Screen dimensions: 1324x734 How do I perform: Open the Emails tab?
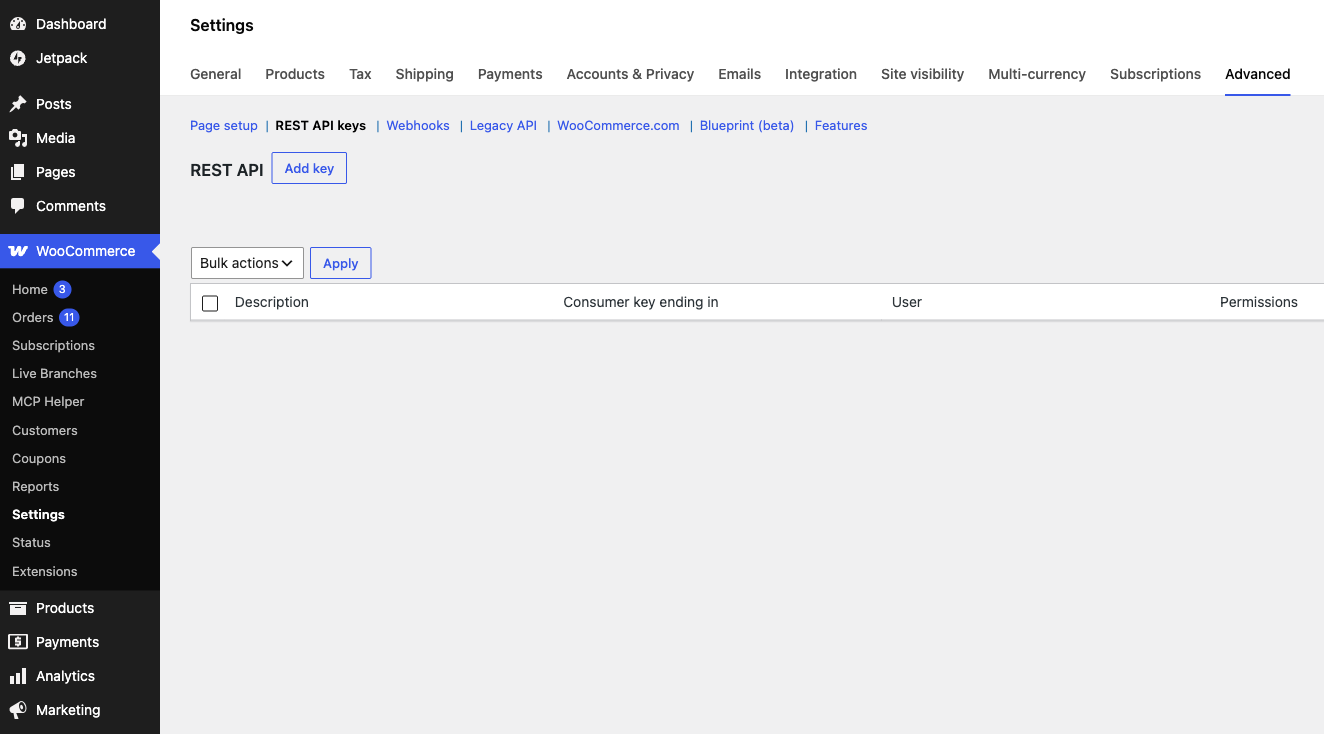(739, 74)
